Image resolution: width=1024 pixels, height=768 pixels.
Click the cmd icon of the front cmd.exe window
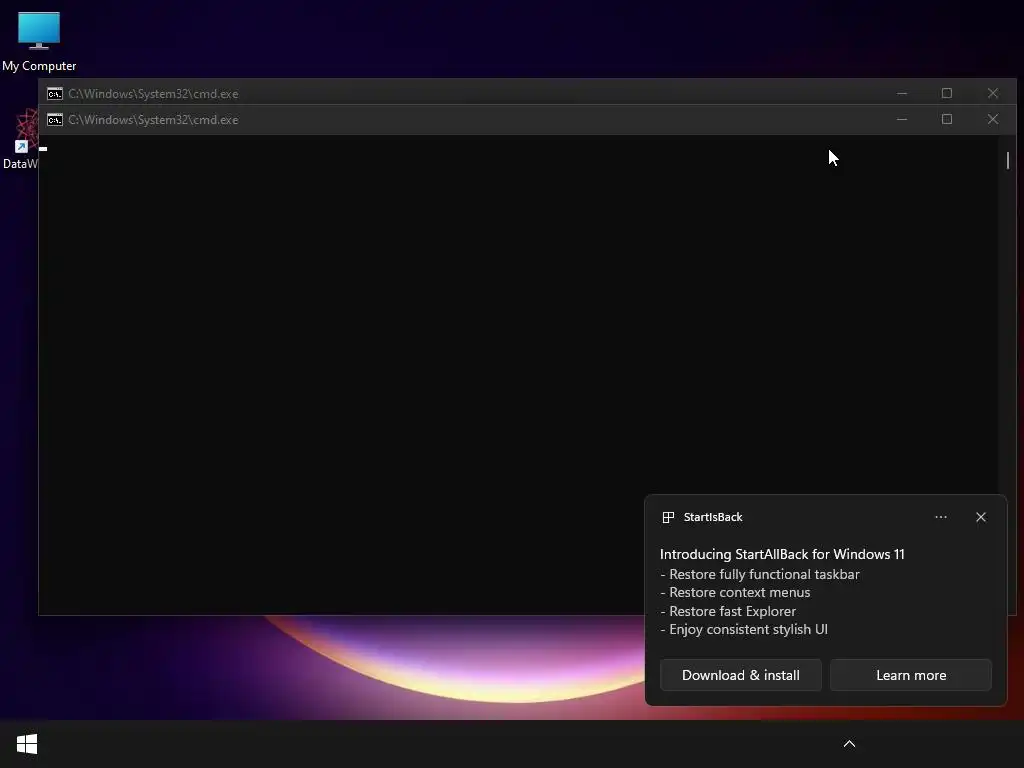click(x=55, y=120)
